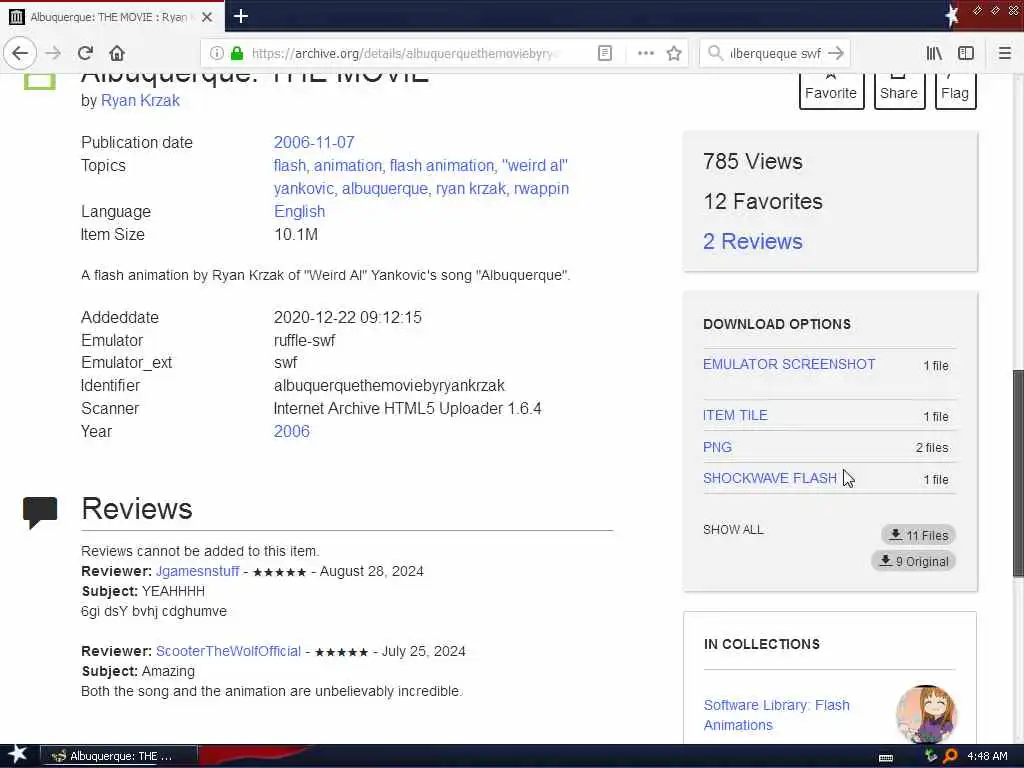Click the green network tray icon

(x=931, y=756)
